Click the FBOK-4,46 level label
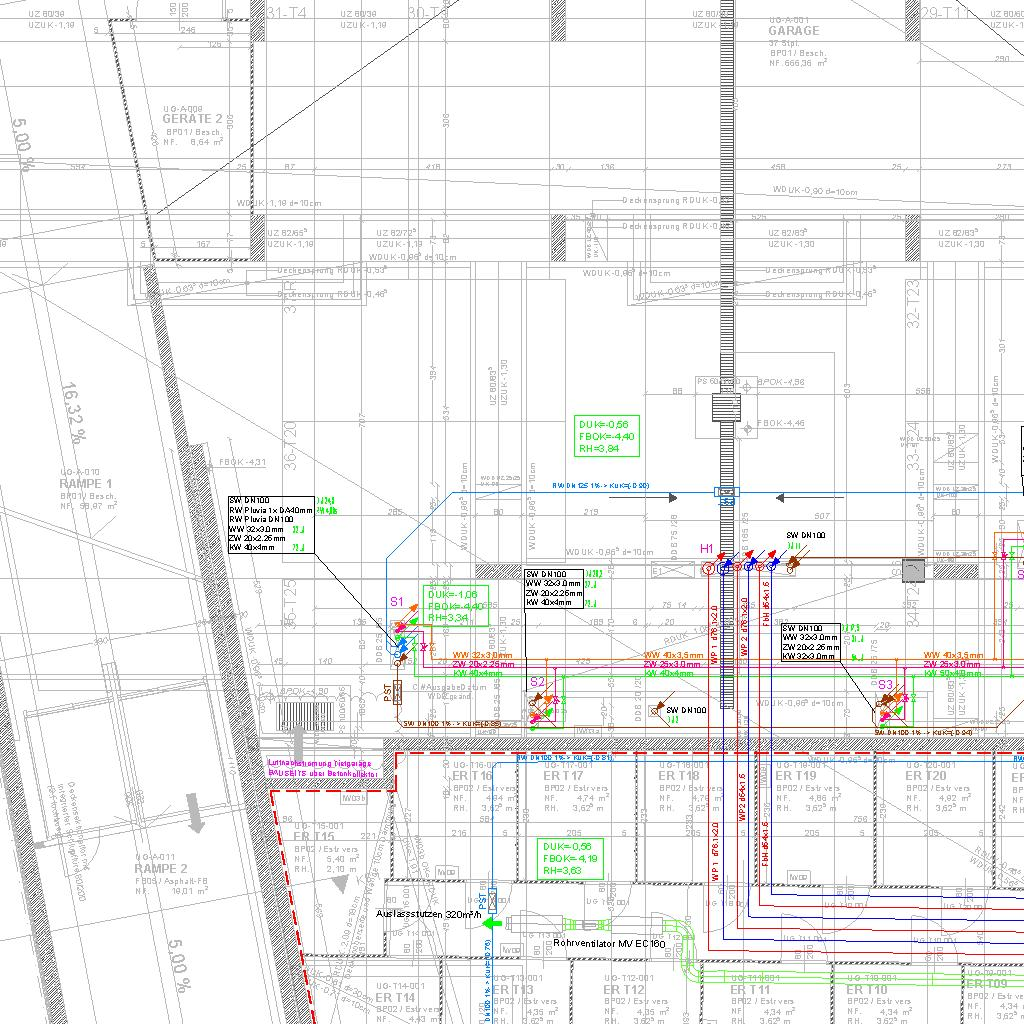Image resolution: width=1024 pixels, height=1024 pixels. (x=781, y=423)
